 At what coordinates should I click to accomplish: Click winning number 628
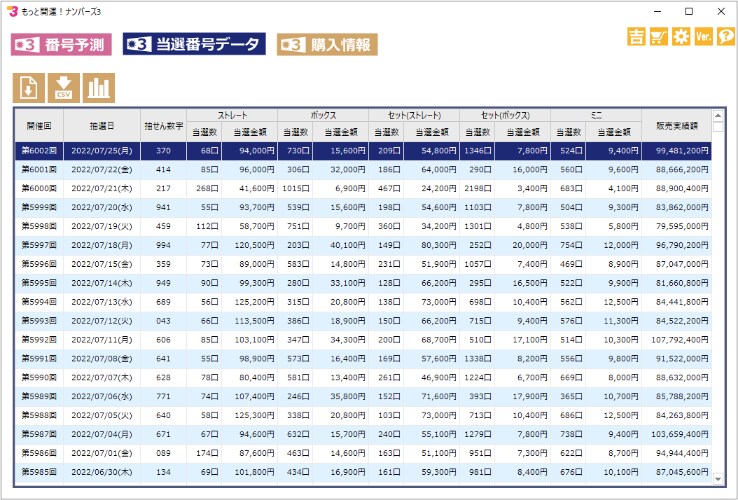pyautogui.click(x=163, y=377)
